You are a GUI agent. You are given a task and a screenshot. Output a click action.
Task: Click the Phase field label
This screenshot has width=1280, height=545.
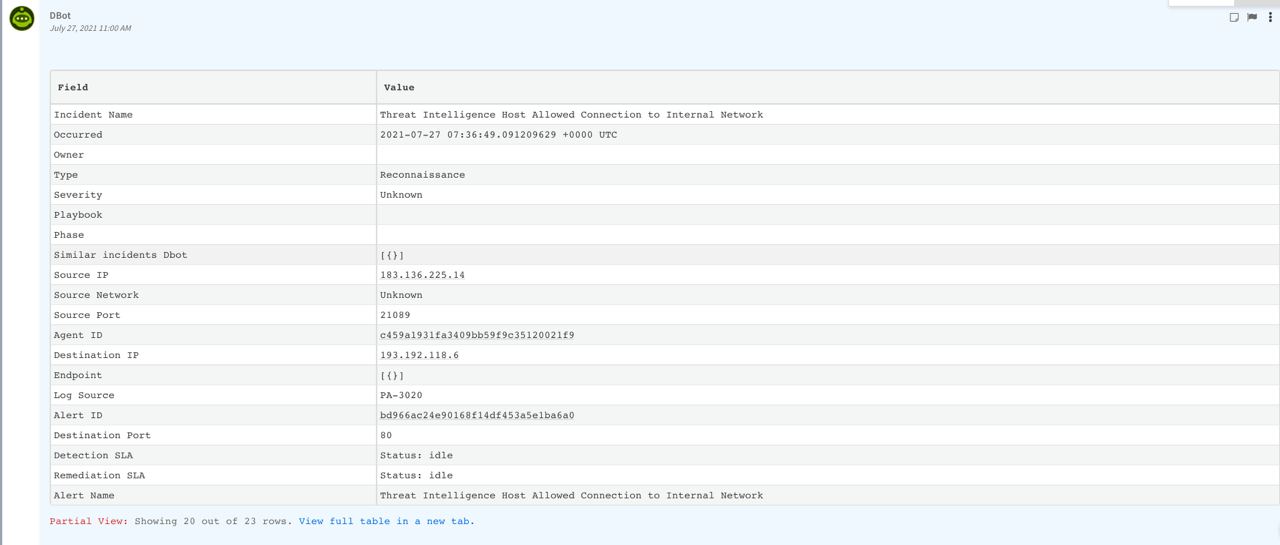[69, 235]
